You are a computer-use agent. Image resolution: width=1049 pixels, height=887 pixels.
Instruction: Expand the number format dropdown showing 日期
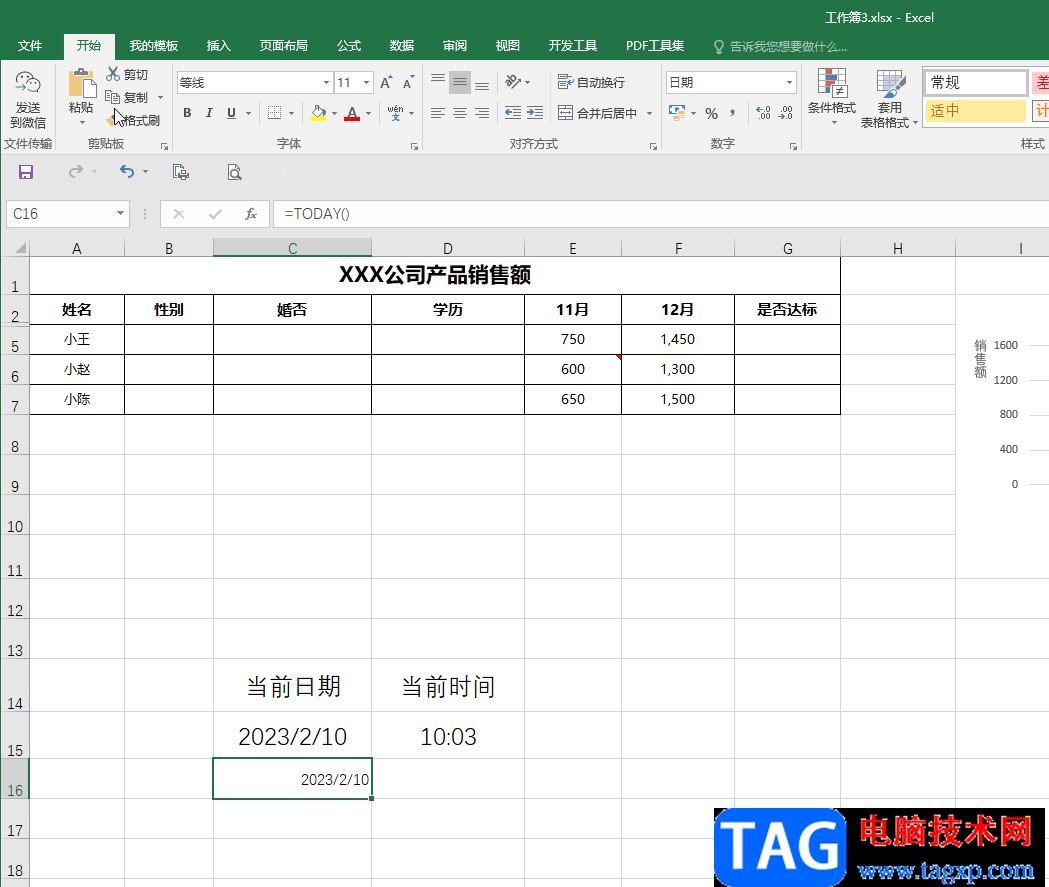789,82
